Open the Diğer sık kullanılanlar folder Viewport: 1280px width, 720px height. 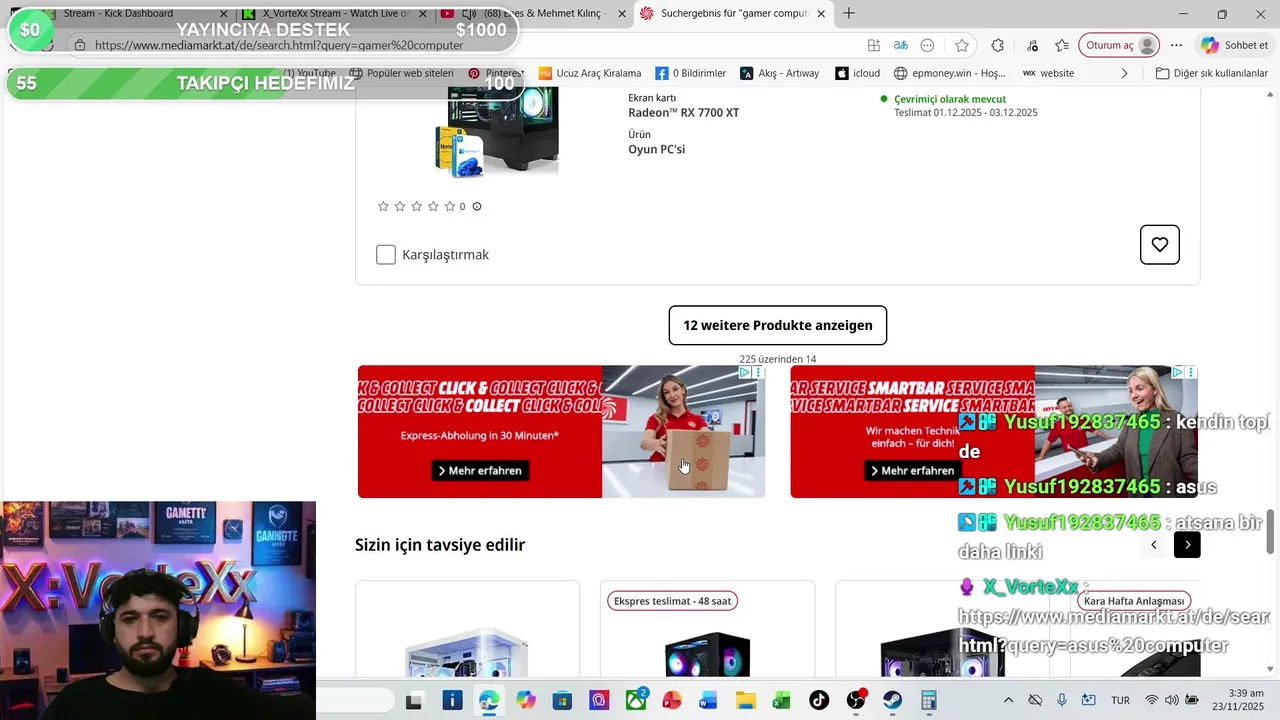click(1212, 73)
